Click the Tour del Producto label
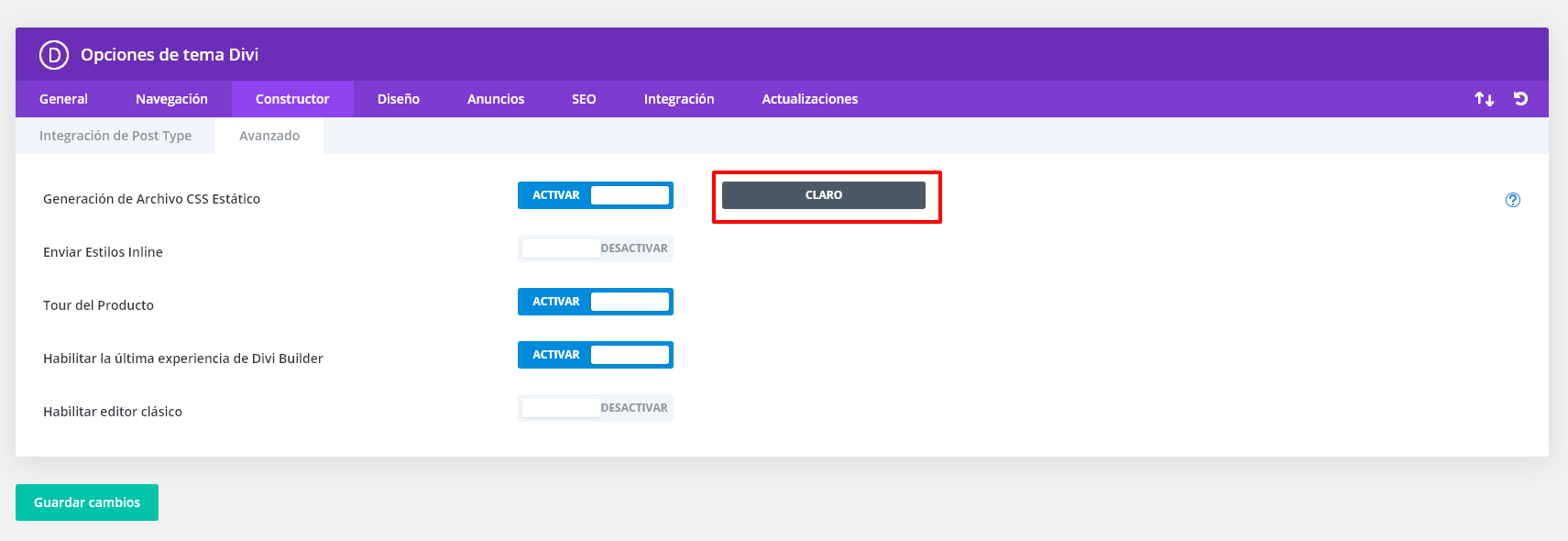 click(x=98, y=305)
